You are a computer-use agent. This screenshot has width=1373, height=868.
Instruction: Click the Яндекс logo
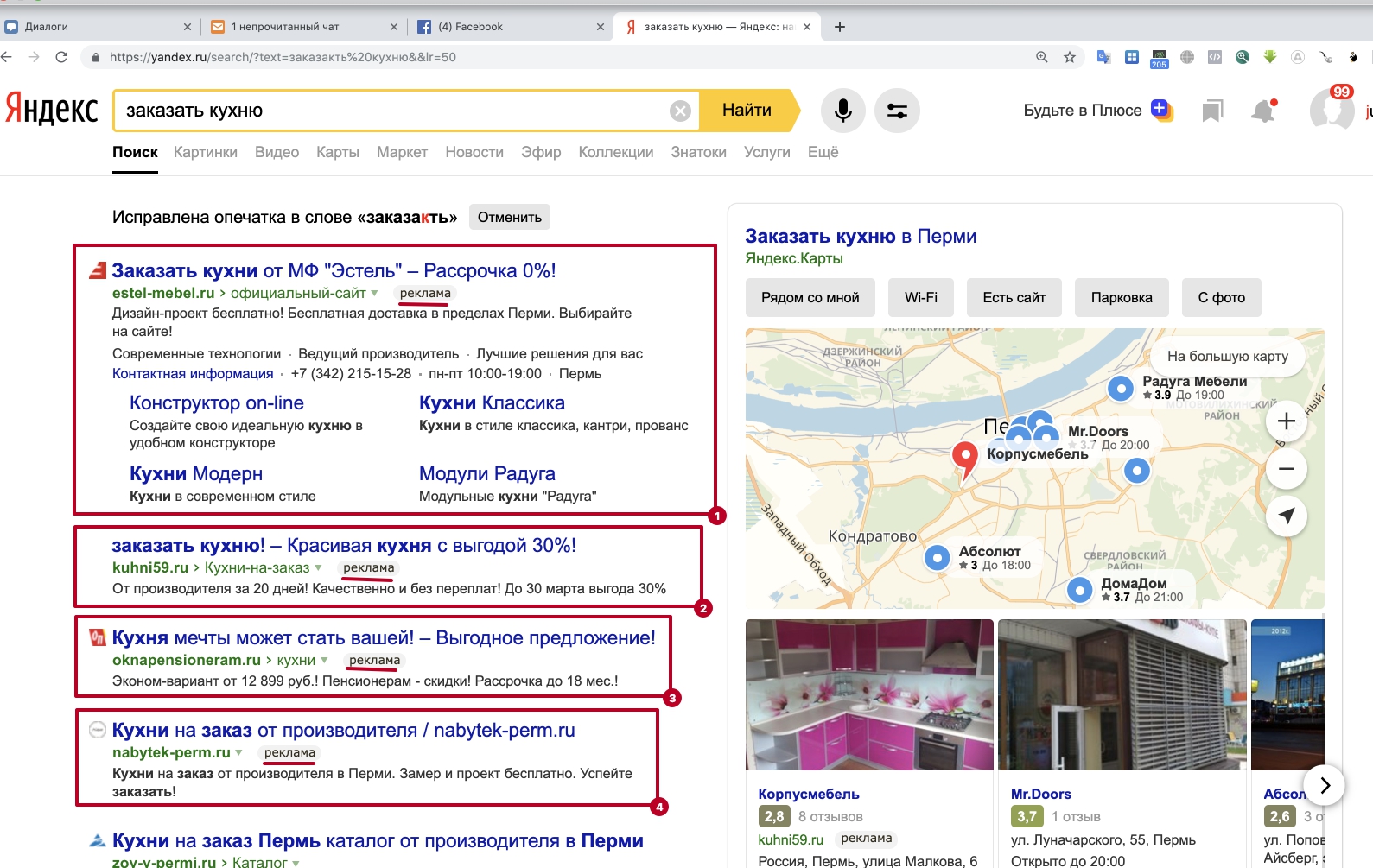tap(52, 109)
